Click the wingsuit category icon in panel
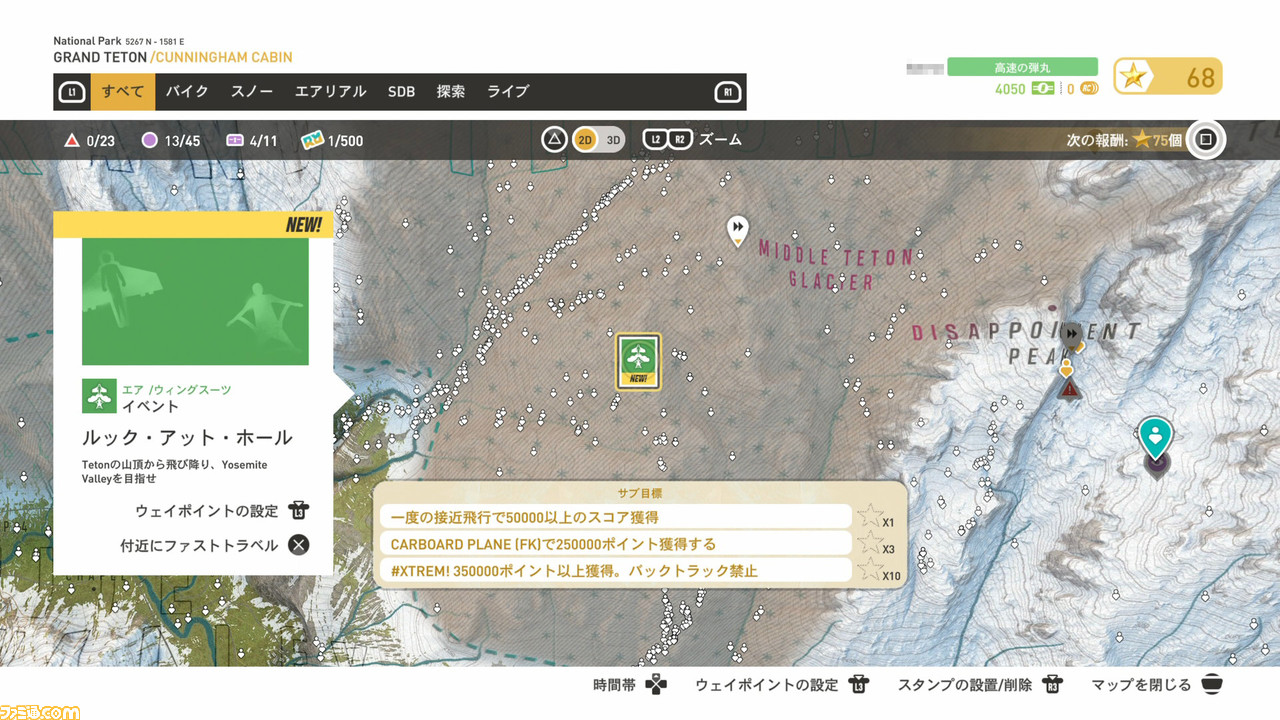The height and width of the screenshot is (720, 1280). (x=99, y=397)
